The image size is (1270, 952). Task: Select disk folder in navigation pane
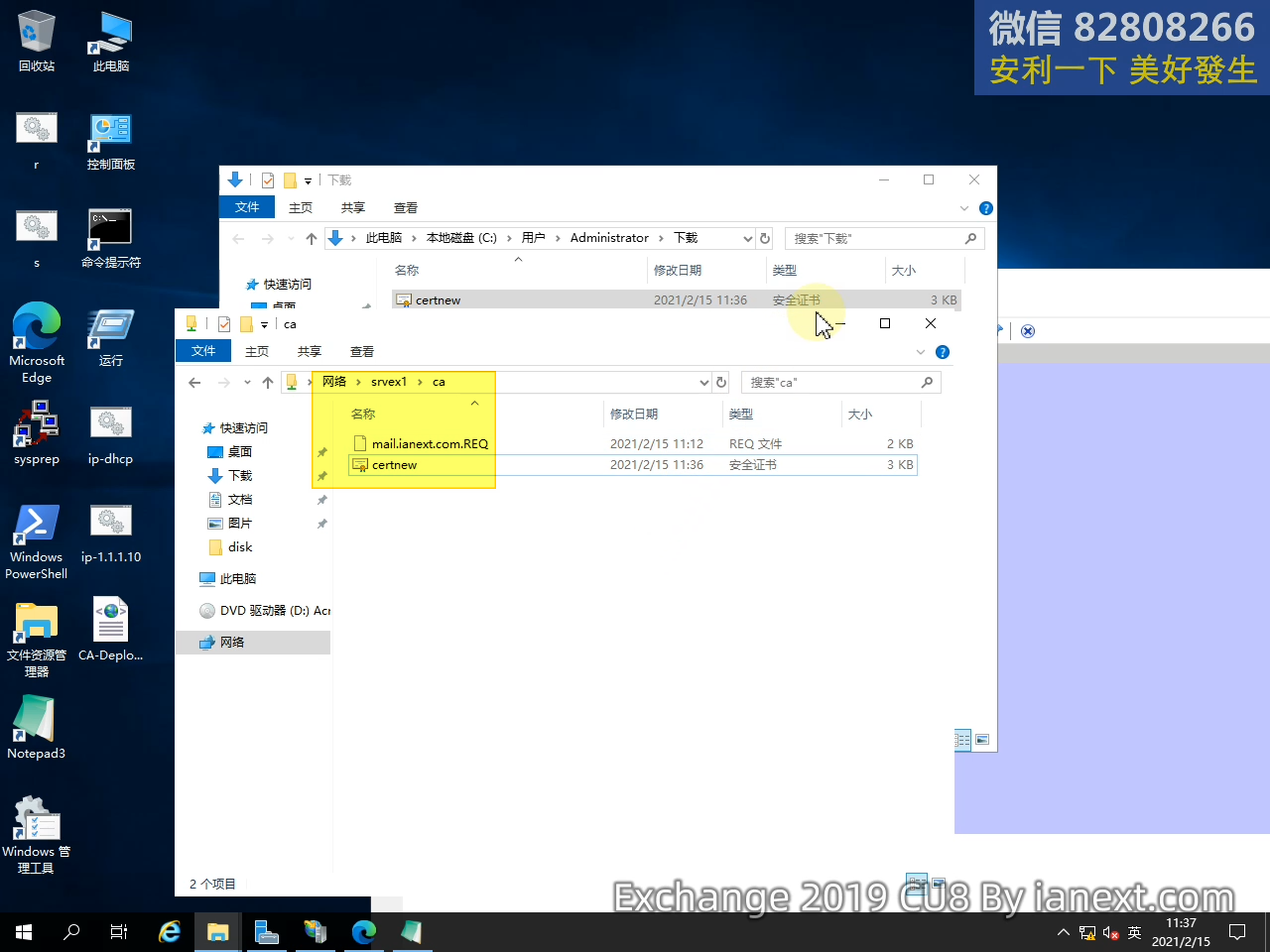coord(240,547)
